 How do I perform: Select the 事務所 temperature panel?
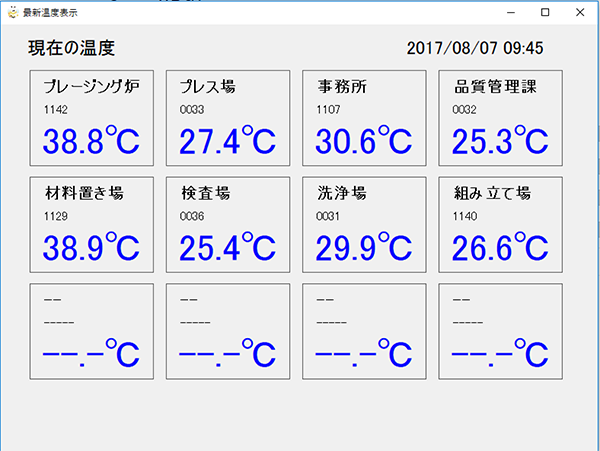point(364,118)
